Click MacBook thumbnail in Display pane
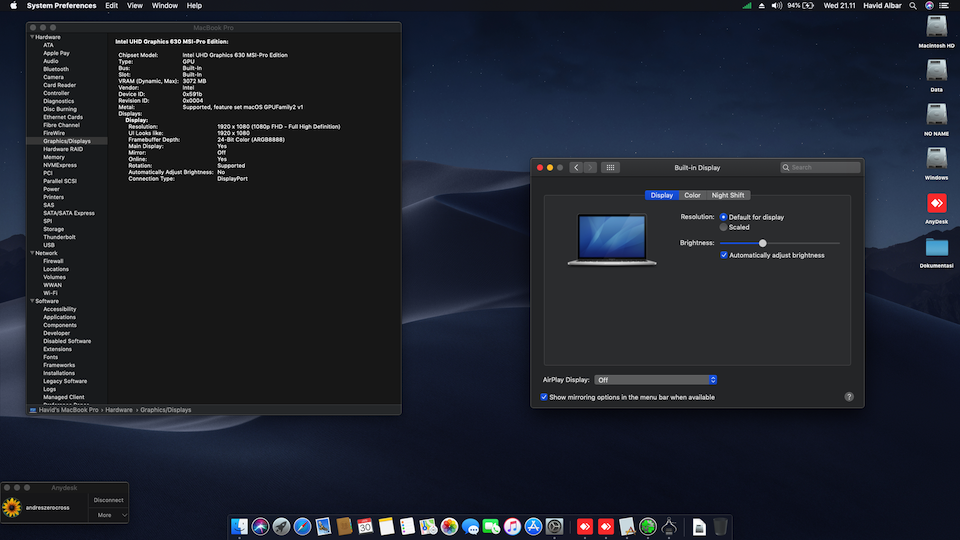This screenshot has width=960, height=540. [x=612, y=239]
